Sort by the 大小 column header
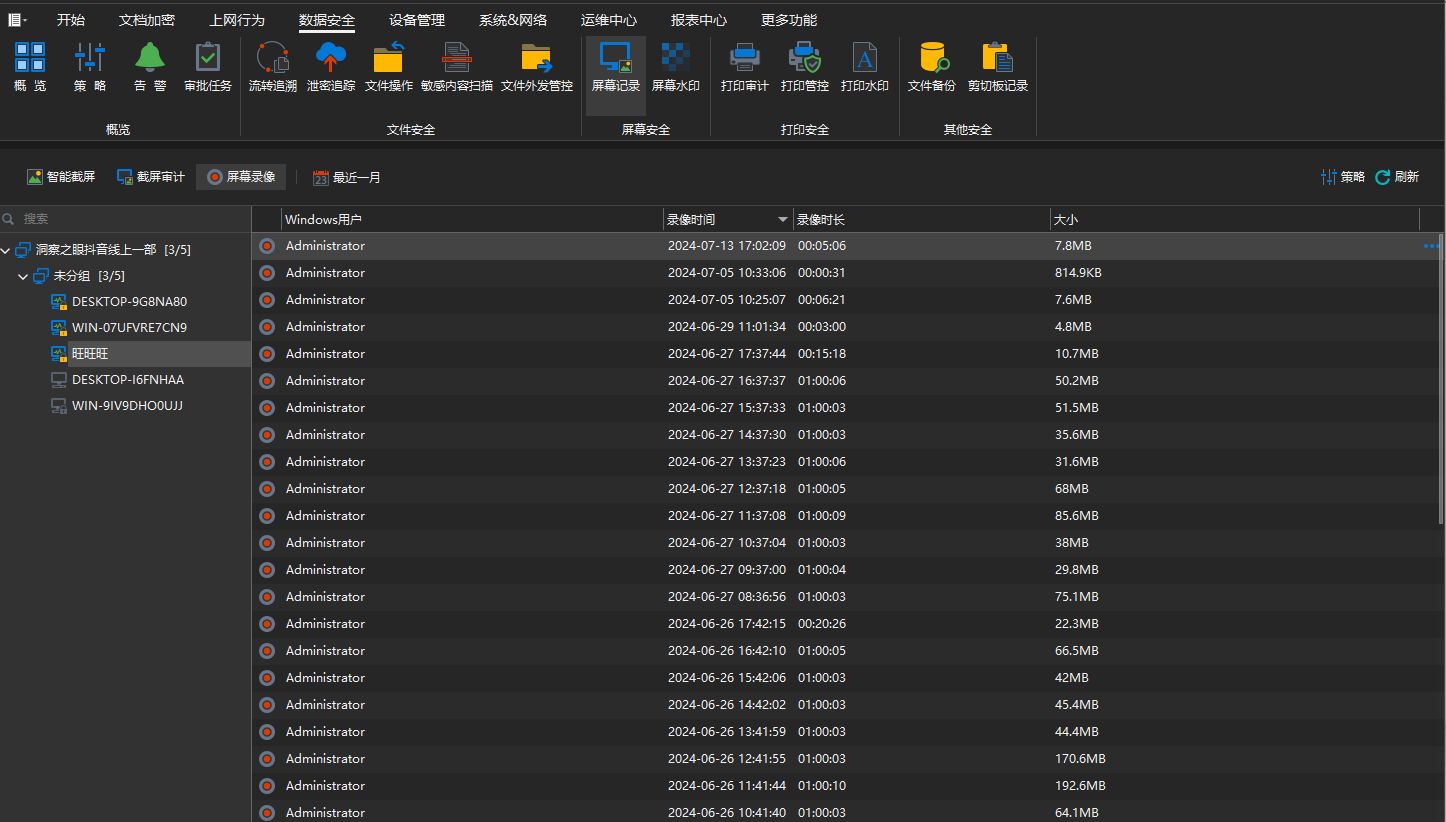This screenshot has height=822, width=1446. 1234,219
